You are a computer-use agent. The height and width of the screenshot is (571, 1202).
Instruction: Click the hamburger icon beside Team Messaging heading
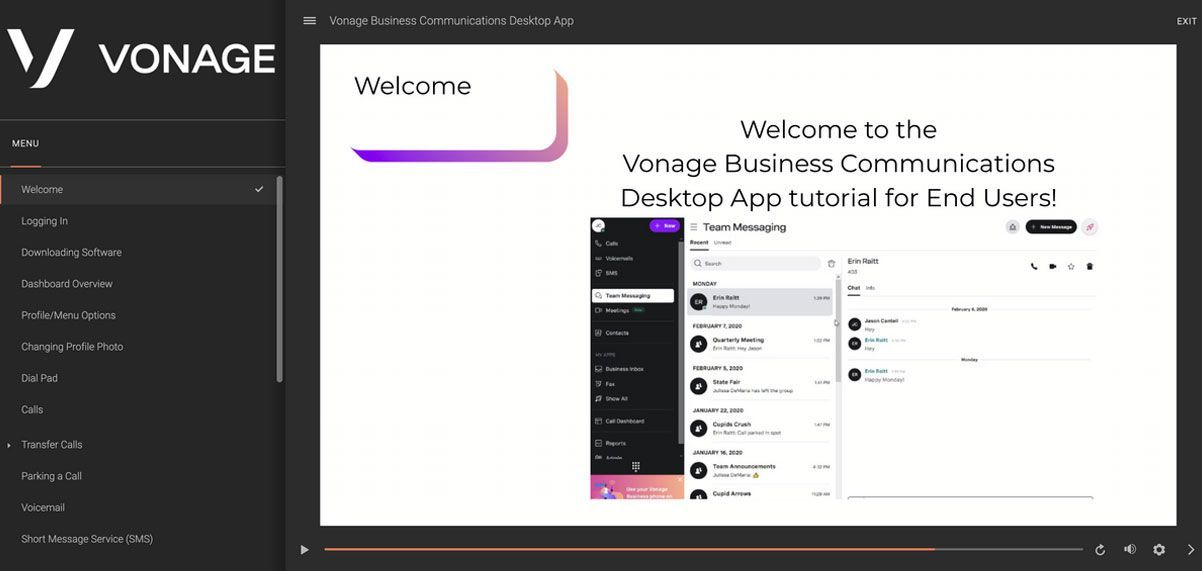693,227
